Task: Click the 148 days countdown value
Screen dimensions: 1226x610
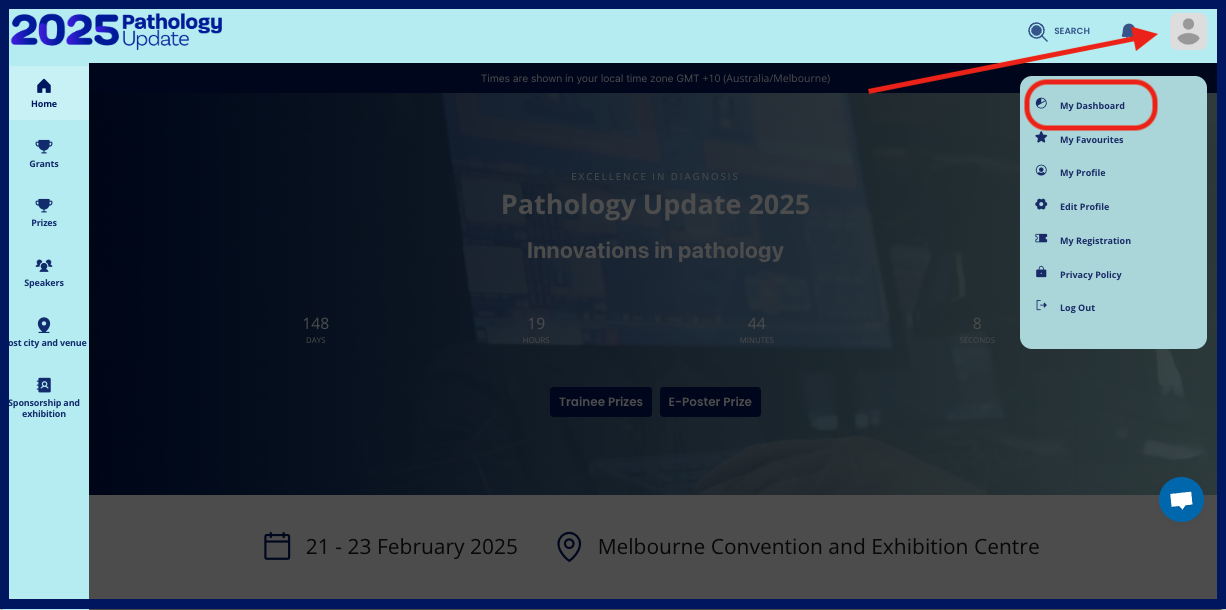Action: coord(316,323)
